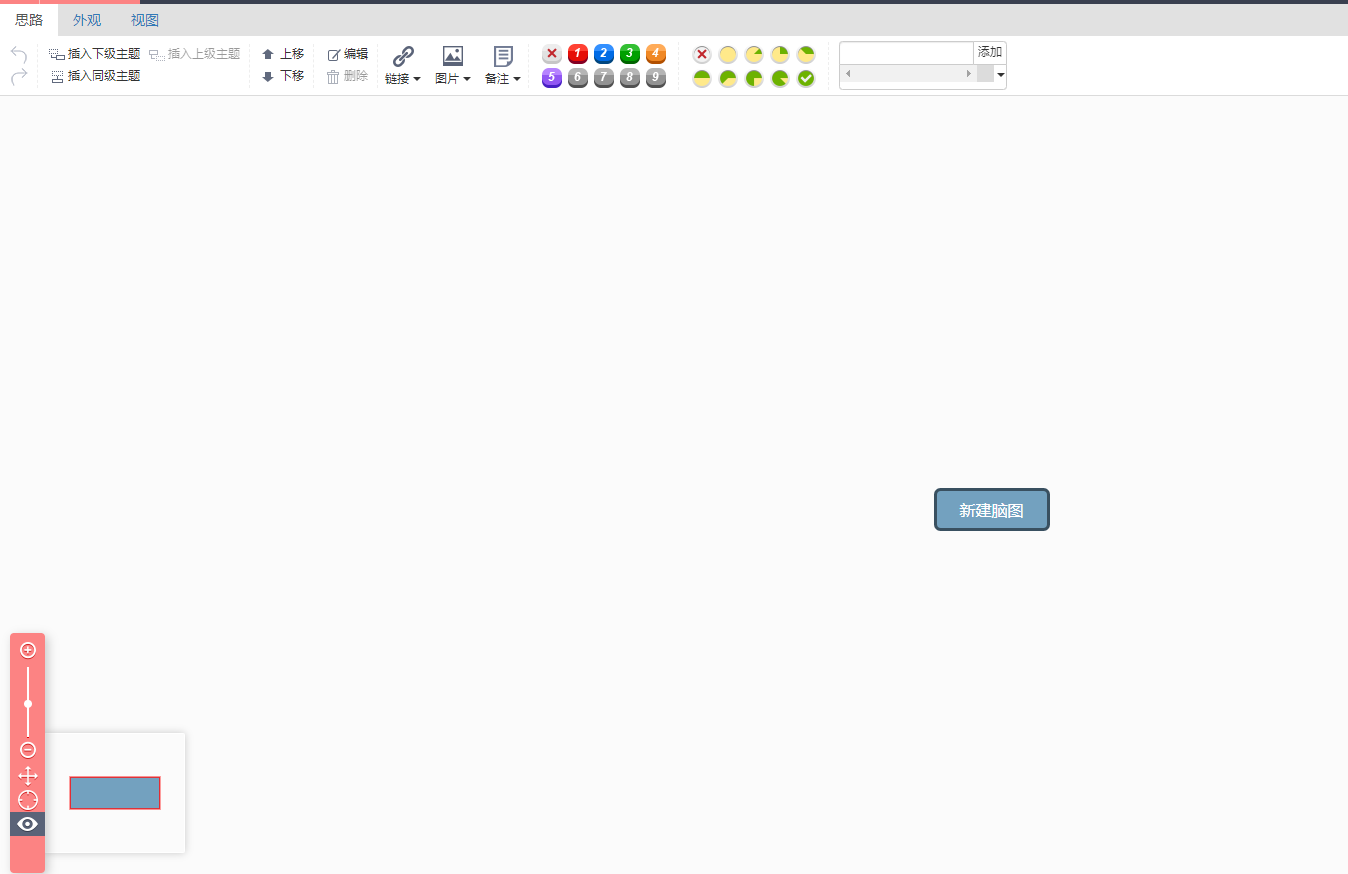Image resolution: width=1348 pixels, height=874 pixels.
Task: Click the tag name input field
Action: 907,53
